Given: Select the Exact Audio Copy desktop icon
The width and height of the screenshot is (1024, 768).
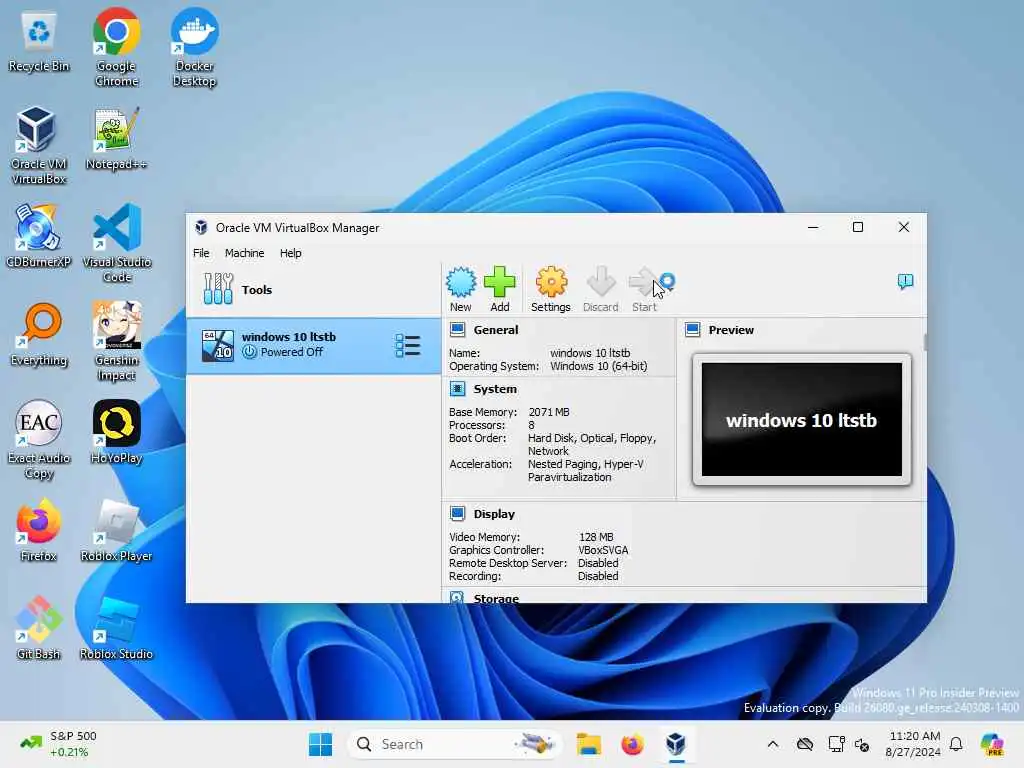Looking at the screenshot, I should (x=39, y=440).
